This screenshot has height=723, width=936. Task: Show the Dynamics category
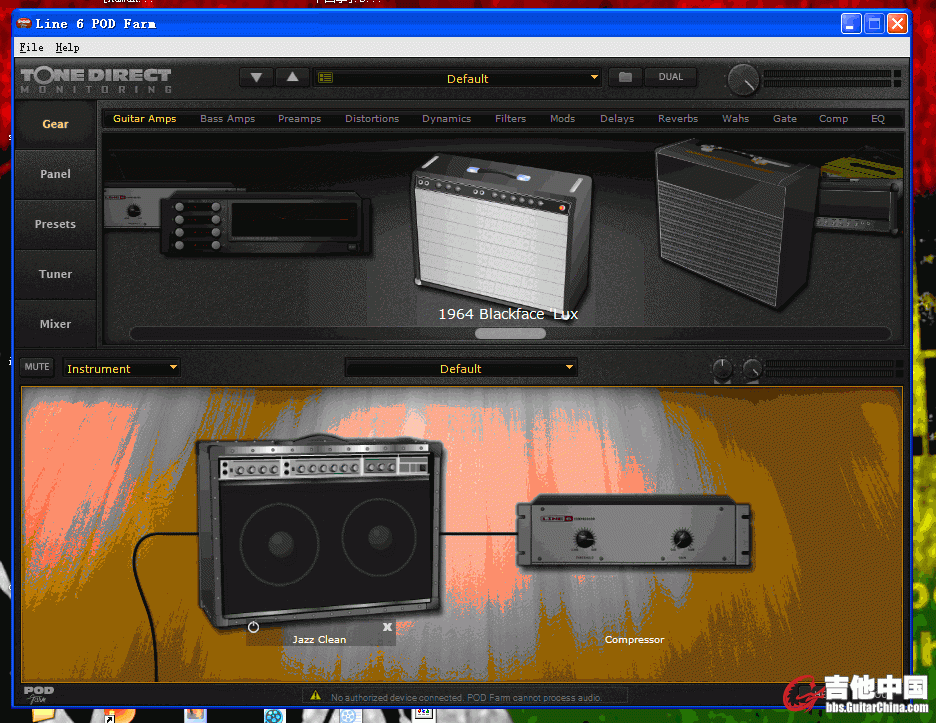pos(447,118)
